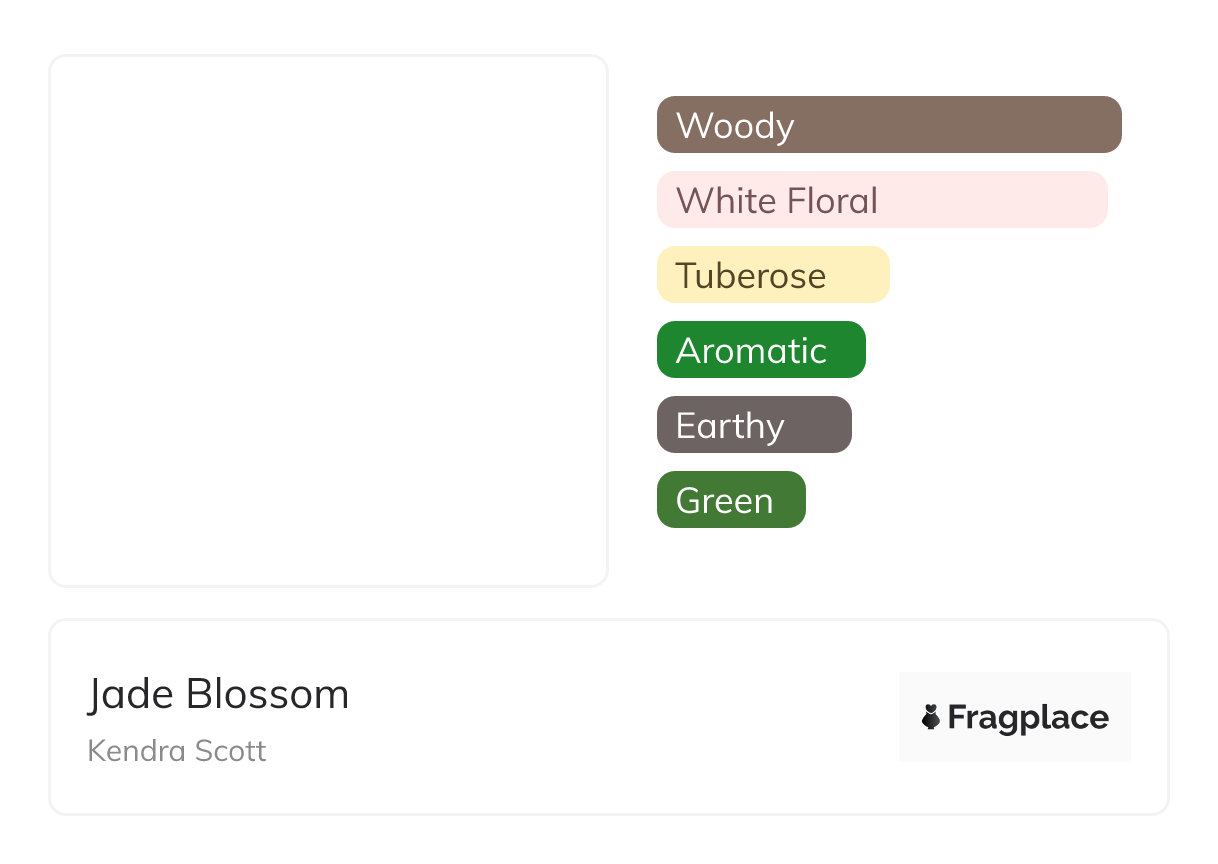Click the Fragplace perfume bottle icon

pos(931,717)
